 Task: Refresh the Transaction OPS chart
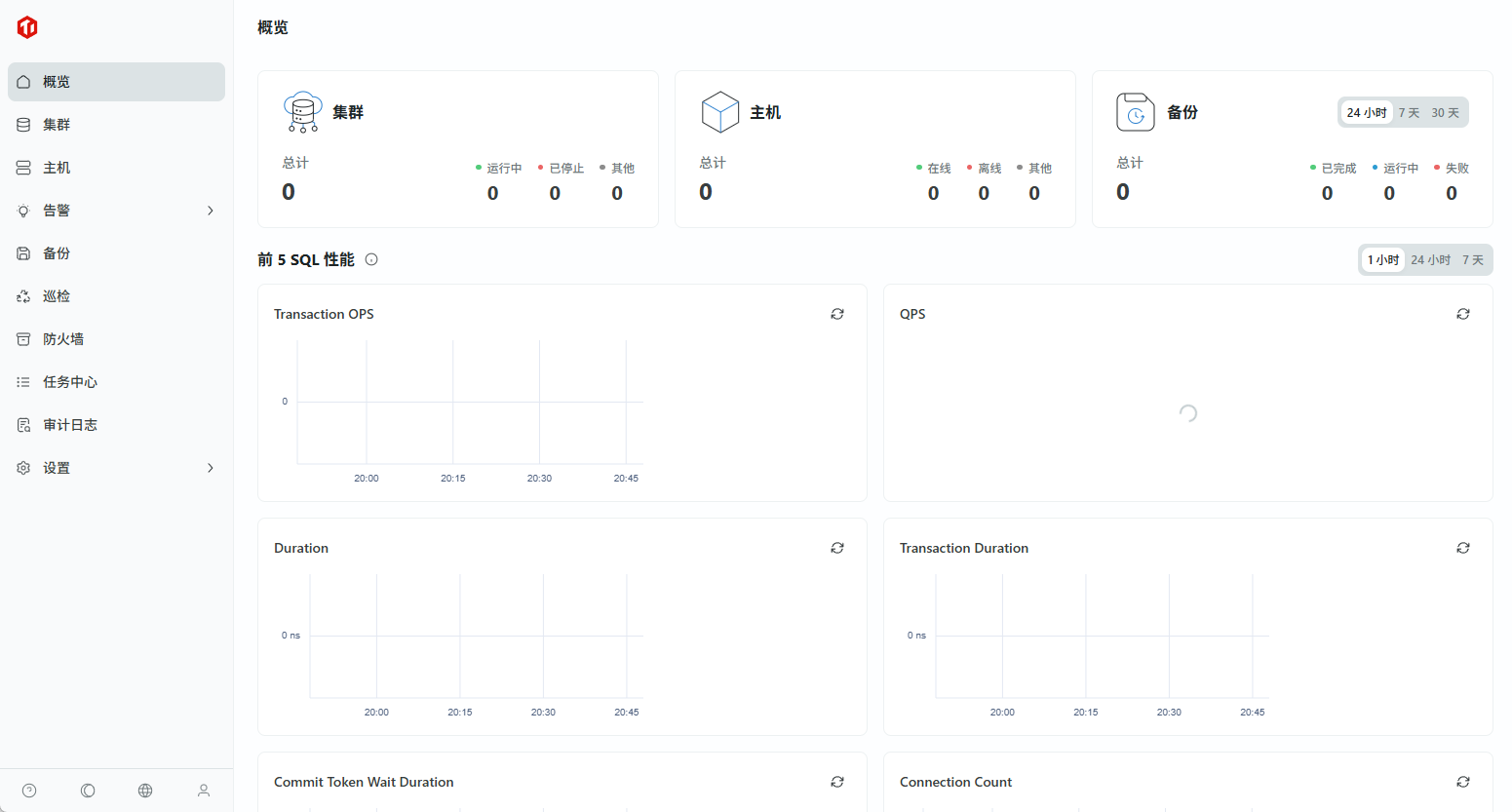[x=837, y=314]
